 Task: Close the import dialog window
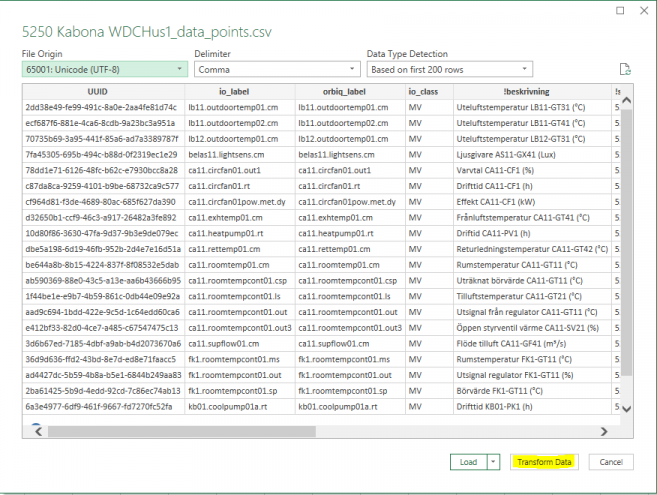[644, 10]
